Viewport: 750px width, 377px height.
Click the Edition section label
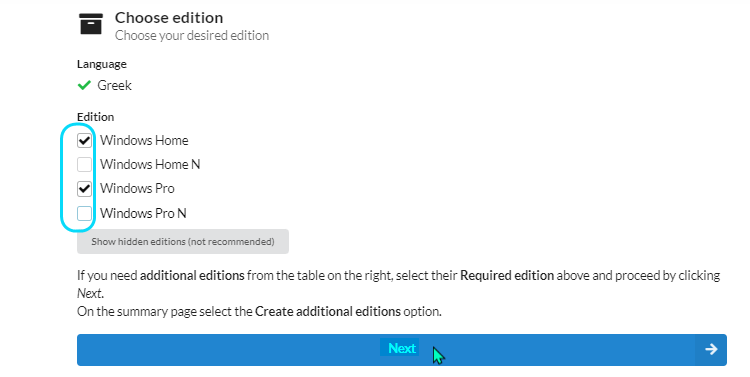96,117
